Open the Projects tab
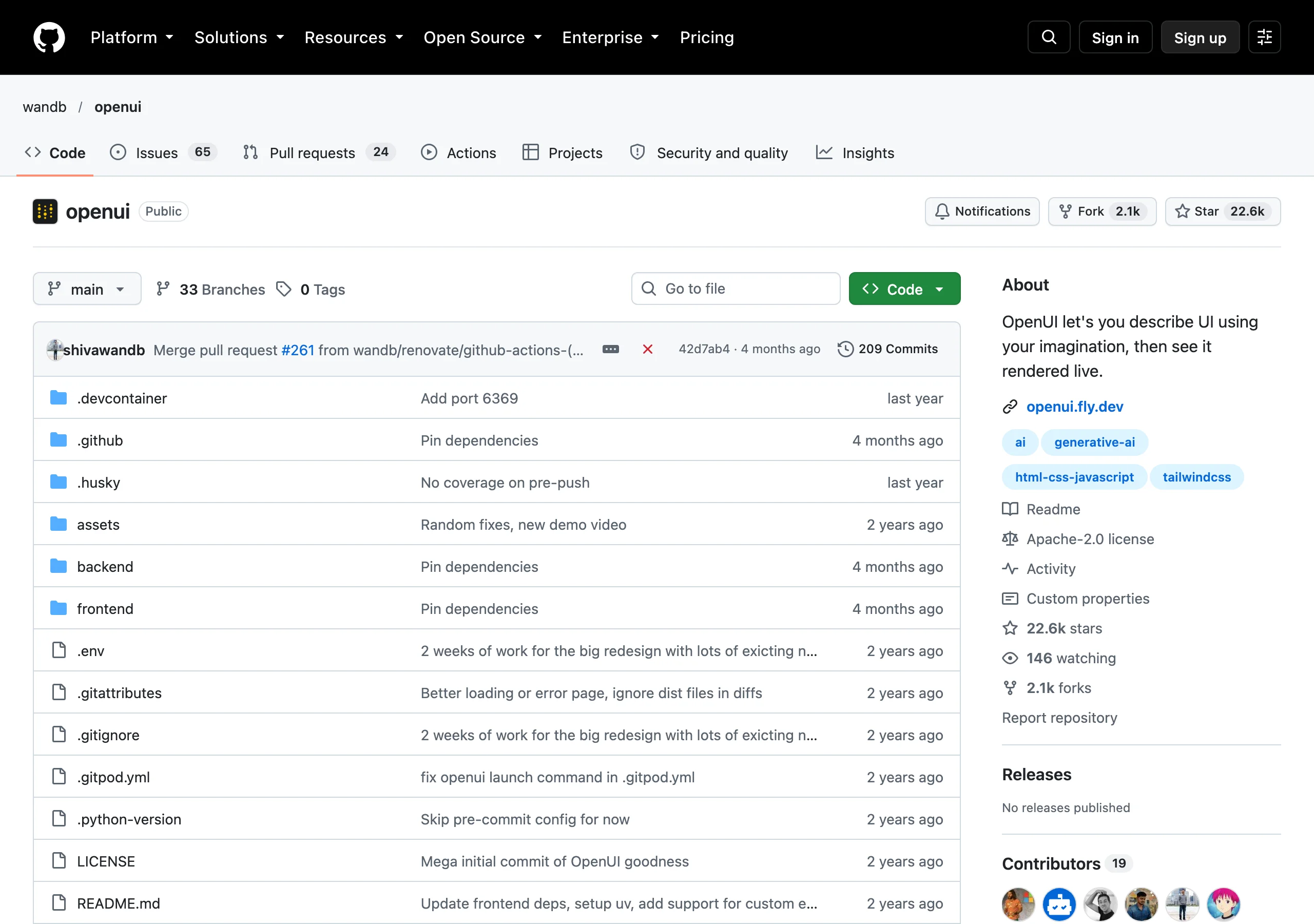Image resolution: width=1314 pixels, height=924 pixels. click(563, 152)
